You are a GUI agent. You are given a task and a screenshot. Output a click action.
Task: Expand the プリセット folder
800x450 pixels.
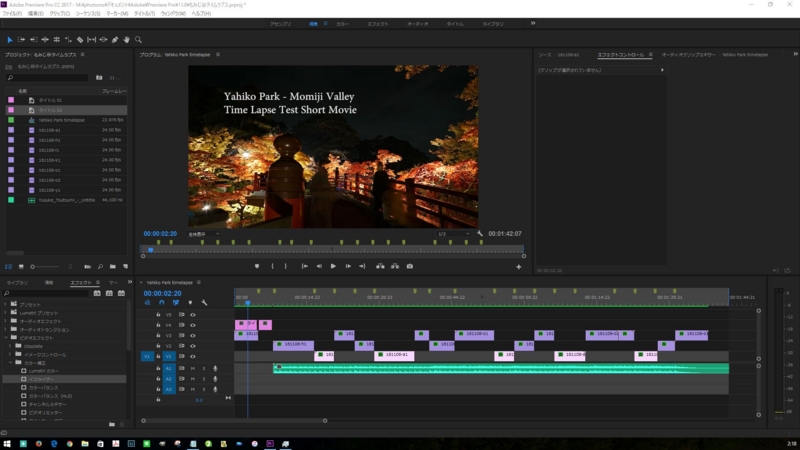pyautogui.click(x=6, y=305)
